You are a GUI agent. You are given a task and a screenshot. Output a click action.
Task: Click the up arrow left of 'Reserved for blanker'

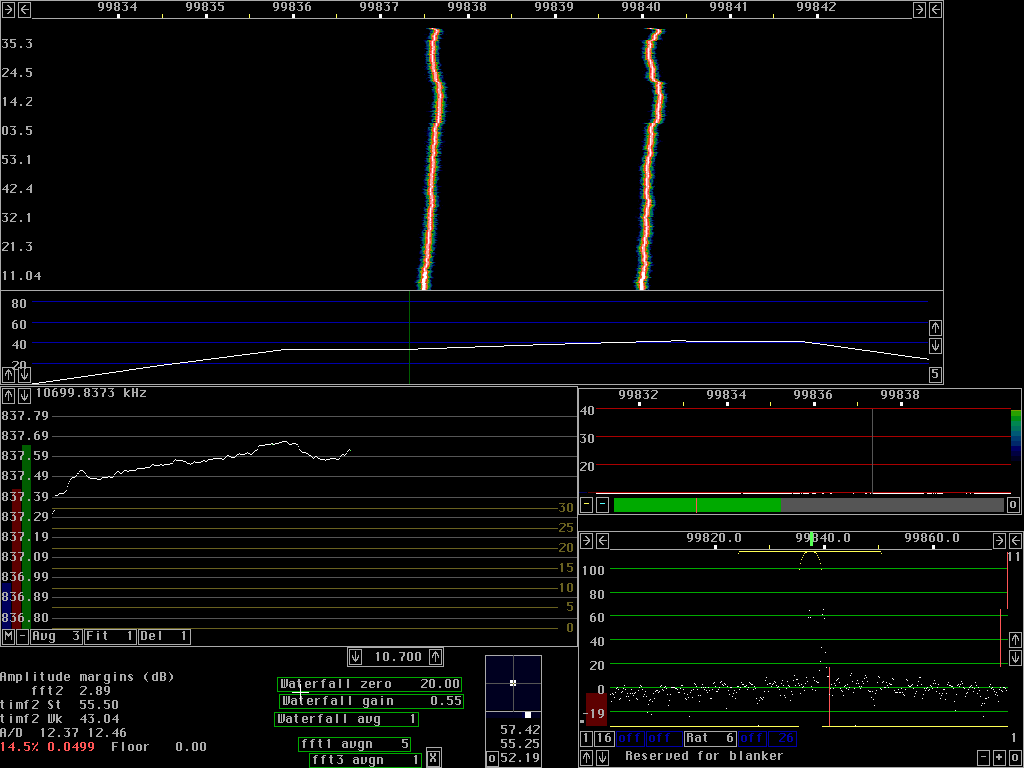[x=586, y=758]
